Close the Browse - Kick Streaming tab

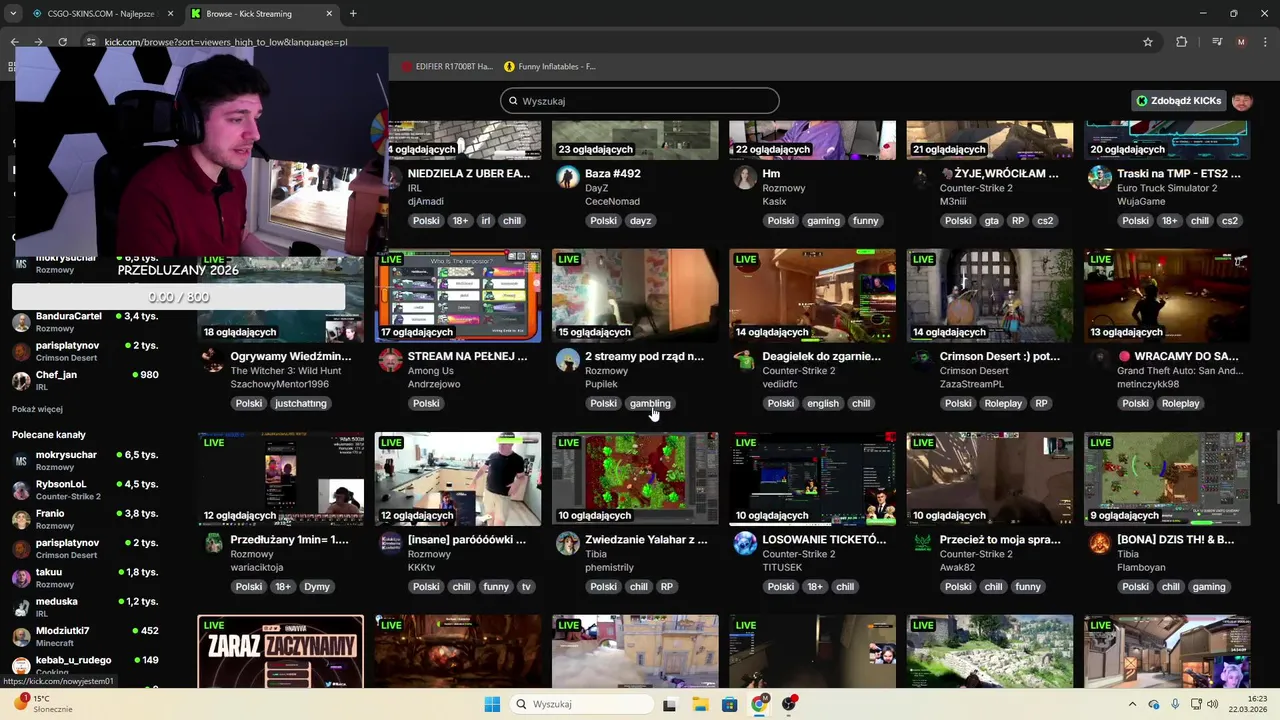pos(330,14)
